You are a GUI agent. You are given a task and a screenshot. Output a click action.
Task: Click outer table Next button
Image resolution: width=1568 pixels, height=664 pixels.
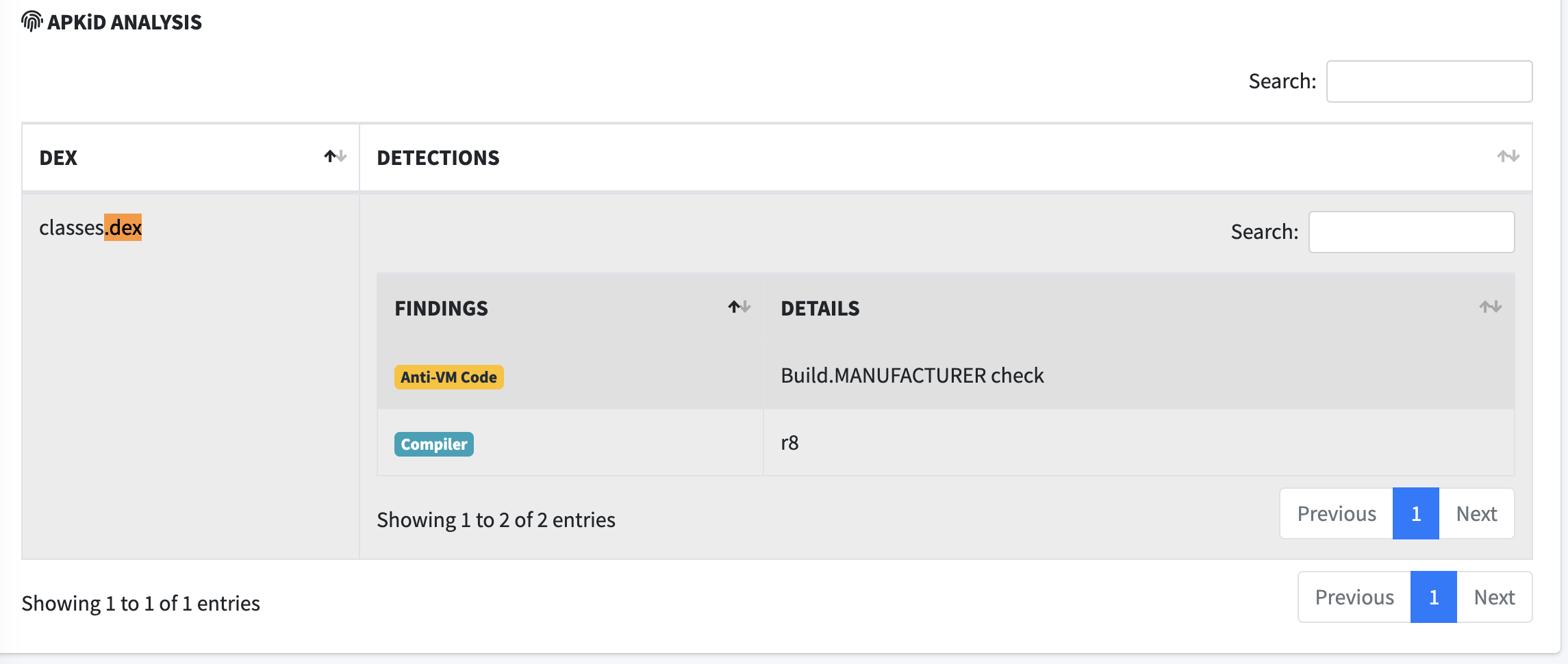1494,597
